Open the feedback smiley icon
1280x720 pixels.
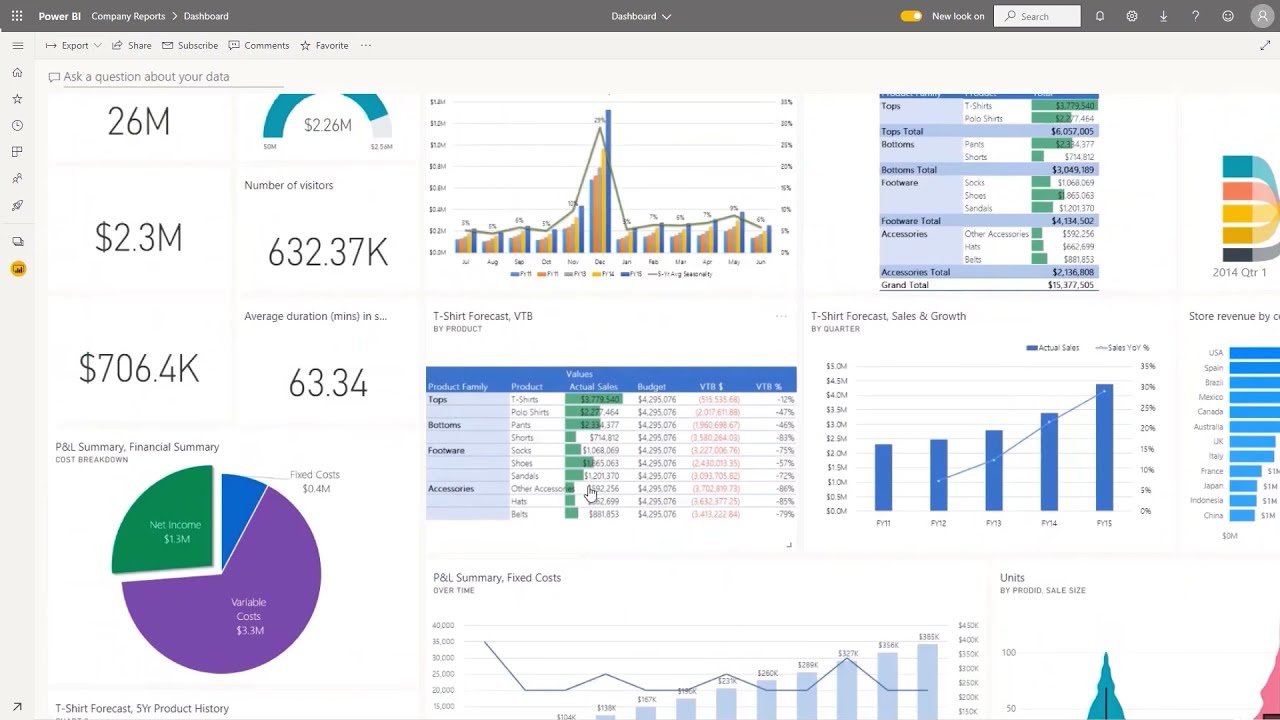pos(1228,16)
